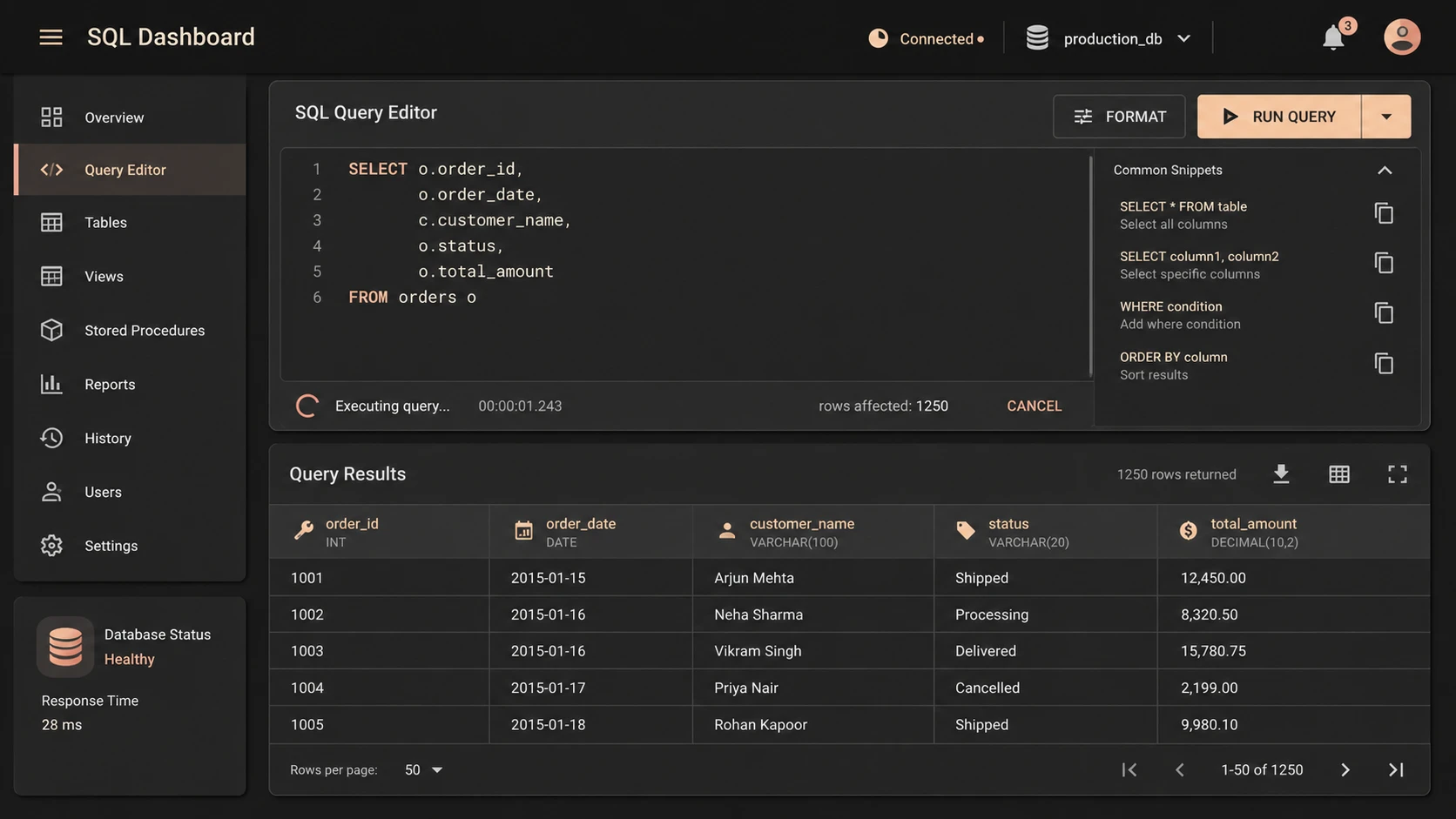Image resolution: width=1456 pixels, height=819 pixels.
Task: Copy the WHERE condition snippet
Action: coord(1384,313)
